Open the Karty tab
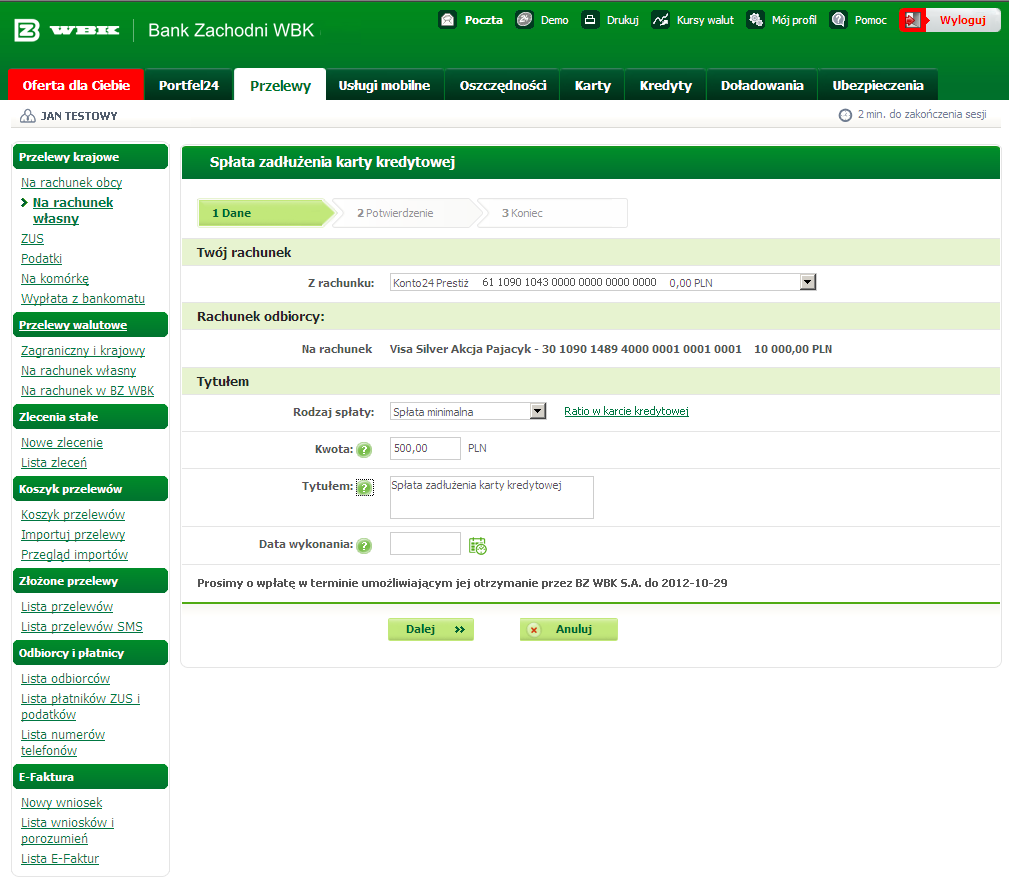The width and height of the screenshot is (1009, 882). (x=592, y=85)
